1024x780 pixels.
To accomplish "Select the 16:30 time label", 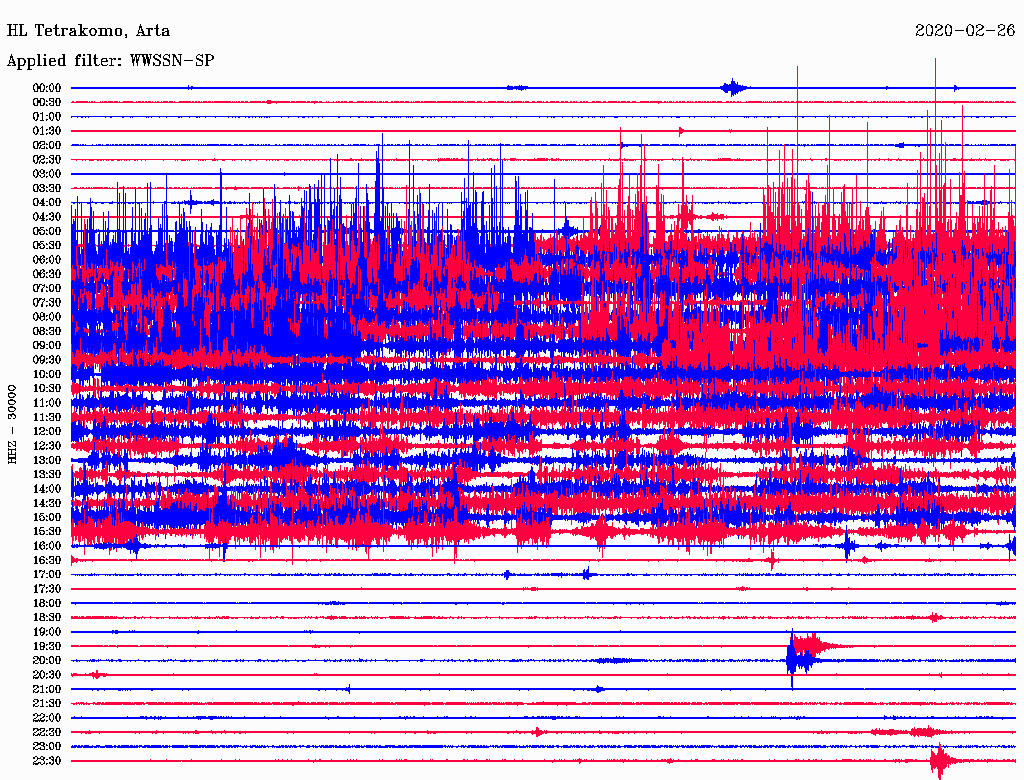I will point(47,560).
